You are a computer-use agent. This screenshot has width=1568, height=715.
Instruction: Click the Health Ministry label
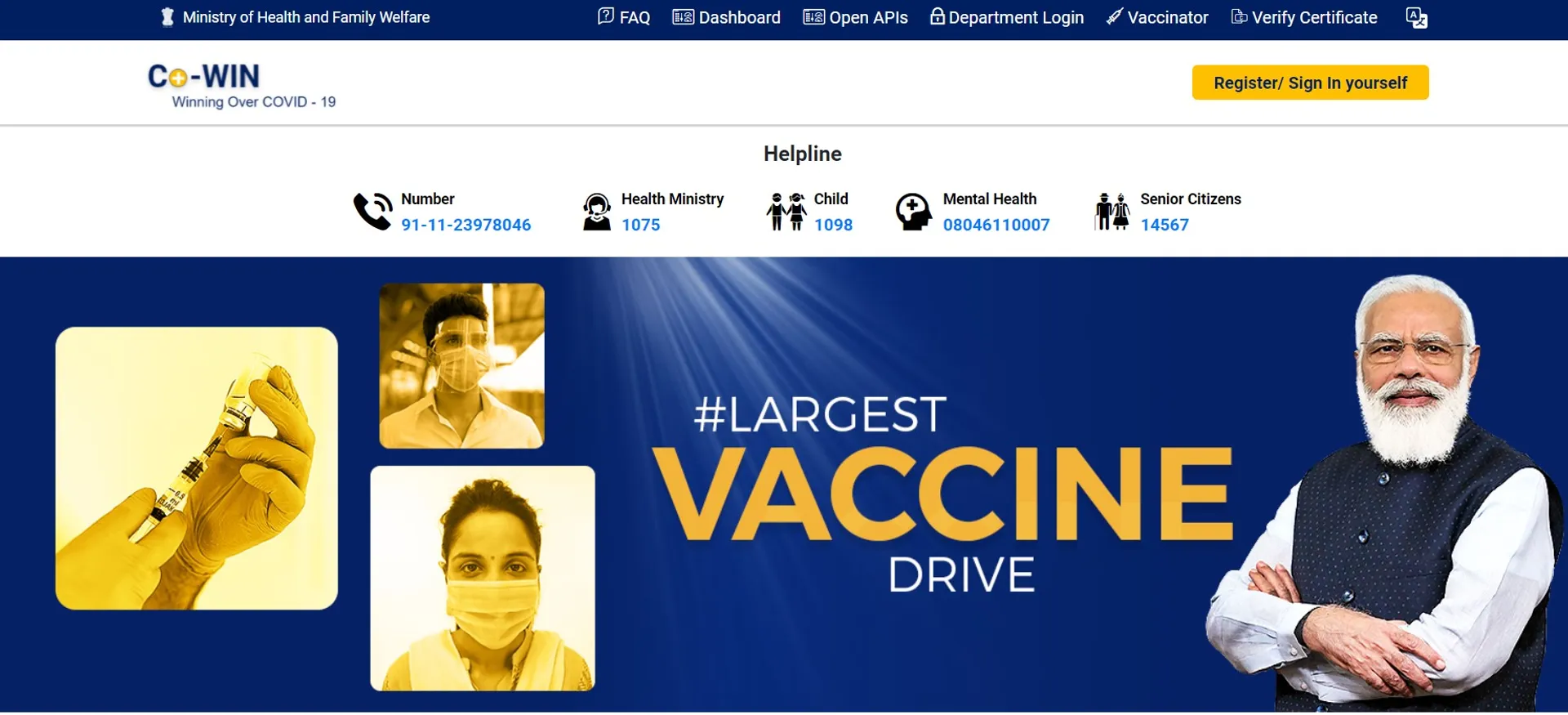click(x=672, y=199)
